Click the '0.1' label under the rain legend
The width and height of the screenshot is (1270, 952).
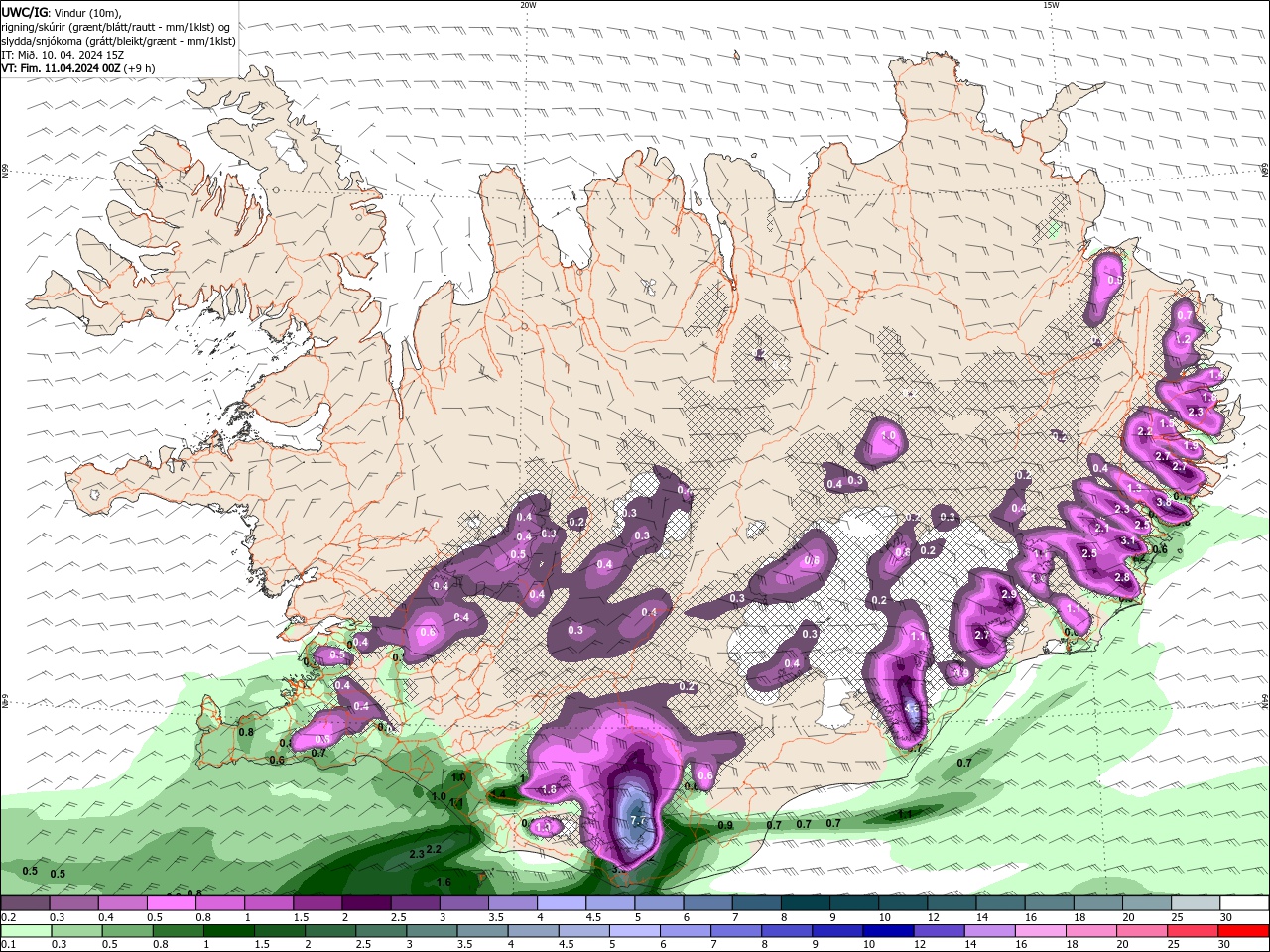click(9, 945)
